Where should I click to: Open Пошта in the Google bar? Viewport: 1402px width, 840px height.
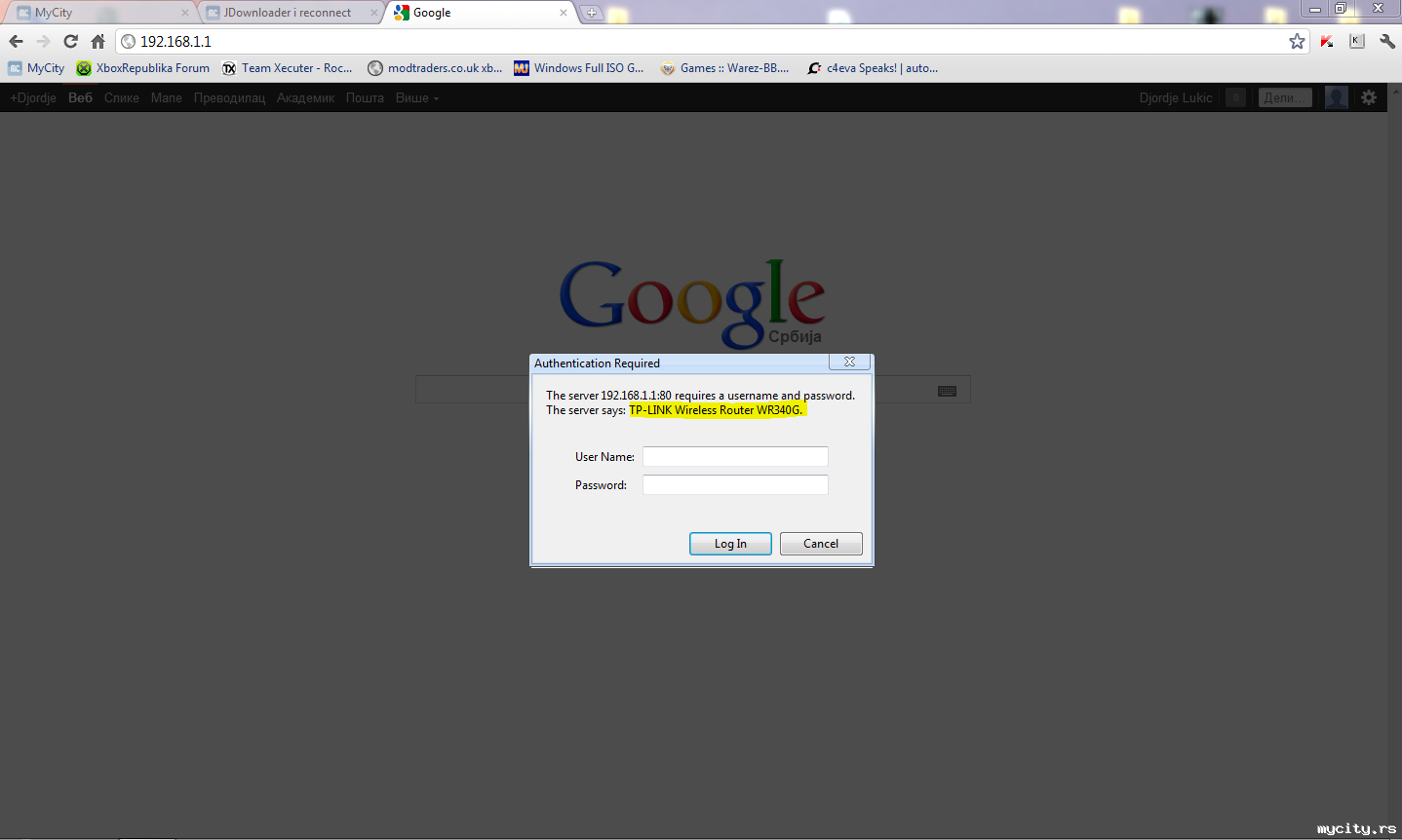coord(365,97)
